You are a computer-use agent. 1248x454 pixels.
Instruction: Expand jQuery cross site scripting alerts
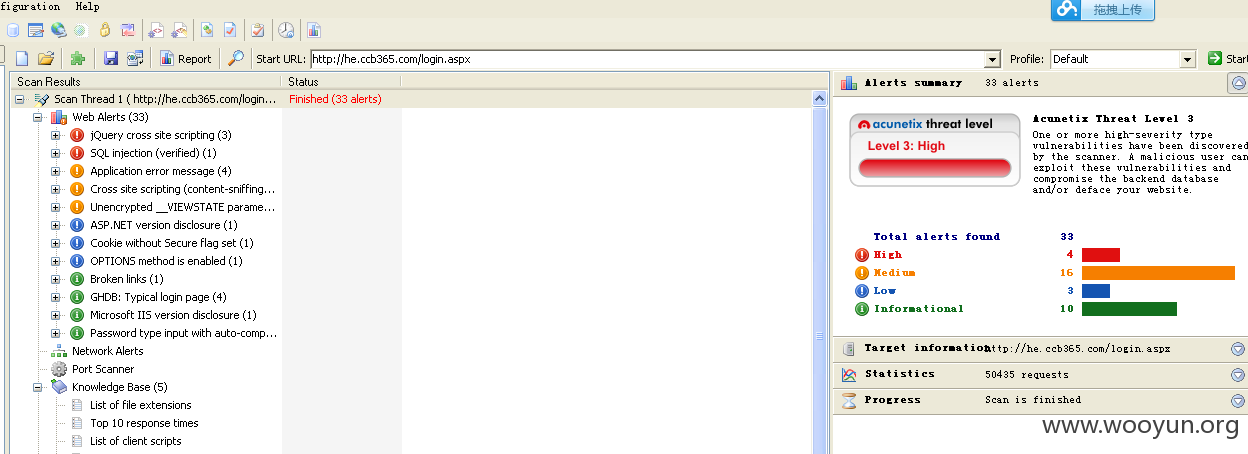[56, 135]
